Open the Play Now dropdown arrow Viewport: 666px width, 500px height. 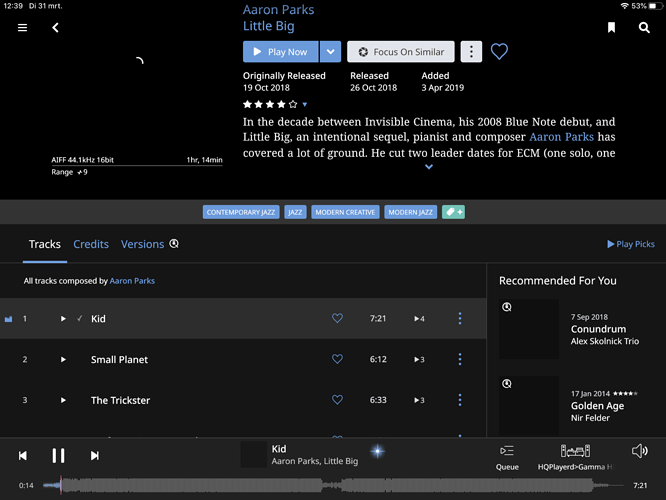[330, 52]
